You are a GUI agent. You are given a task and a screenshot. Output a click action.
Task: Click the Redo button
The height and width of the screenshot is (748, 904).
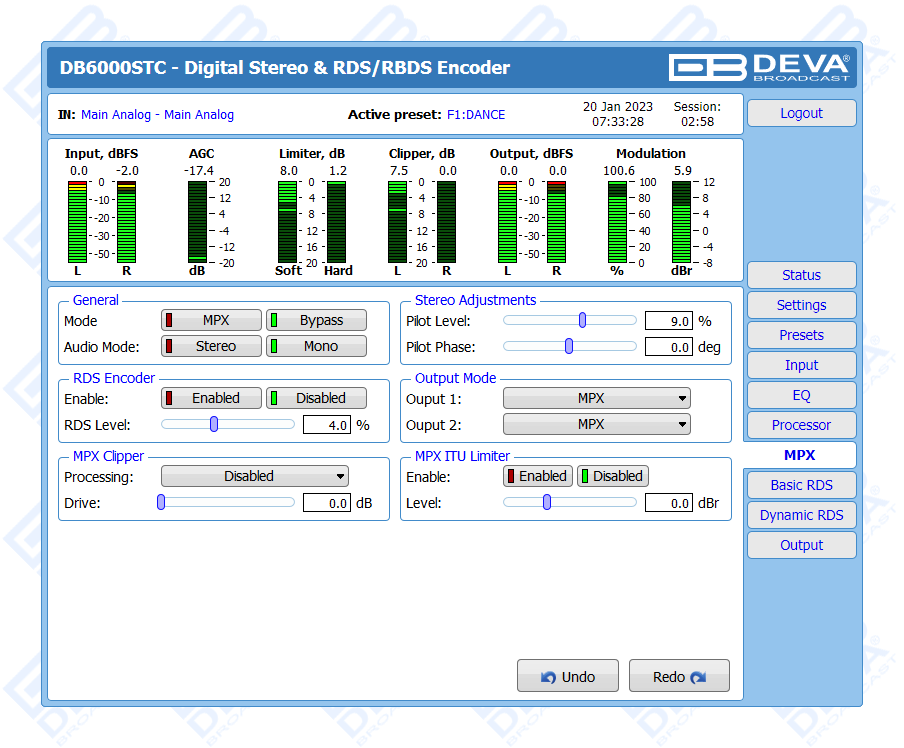click(679, 677)
